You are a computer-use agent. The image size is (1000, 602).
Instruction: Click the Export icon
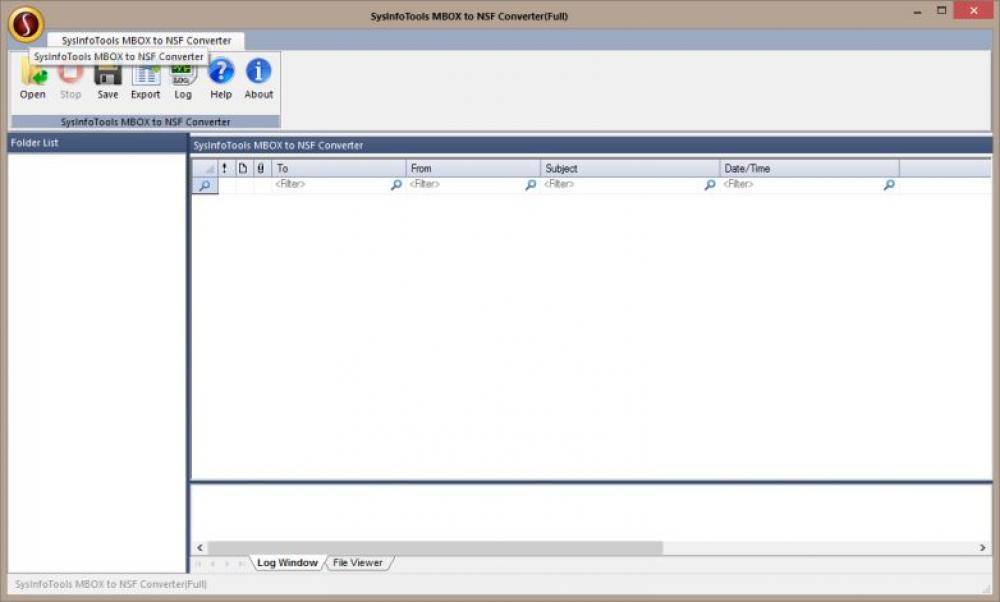(x=145, y=80)
